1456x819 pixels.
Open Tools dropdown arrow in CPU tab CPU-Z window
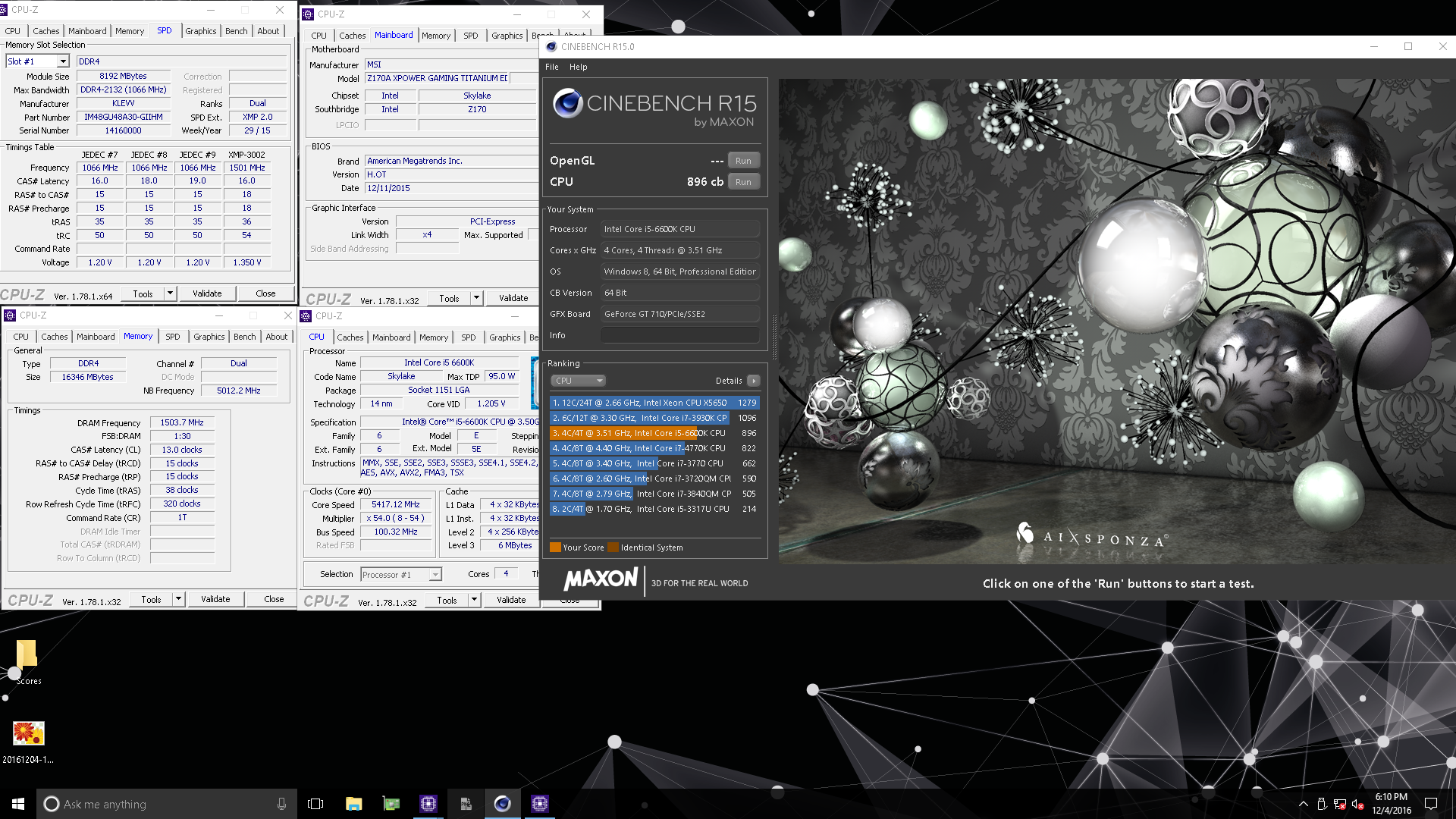(474, 600)
